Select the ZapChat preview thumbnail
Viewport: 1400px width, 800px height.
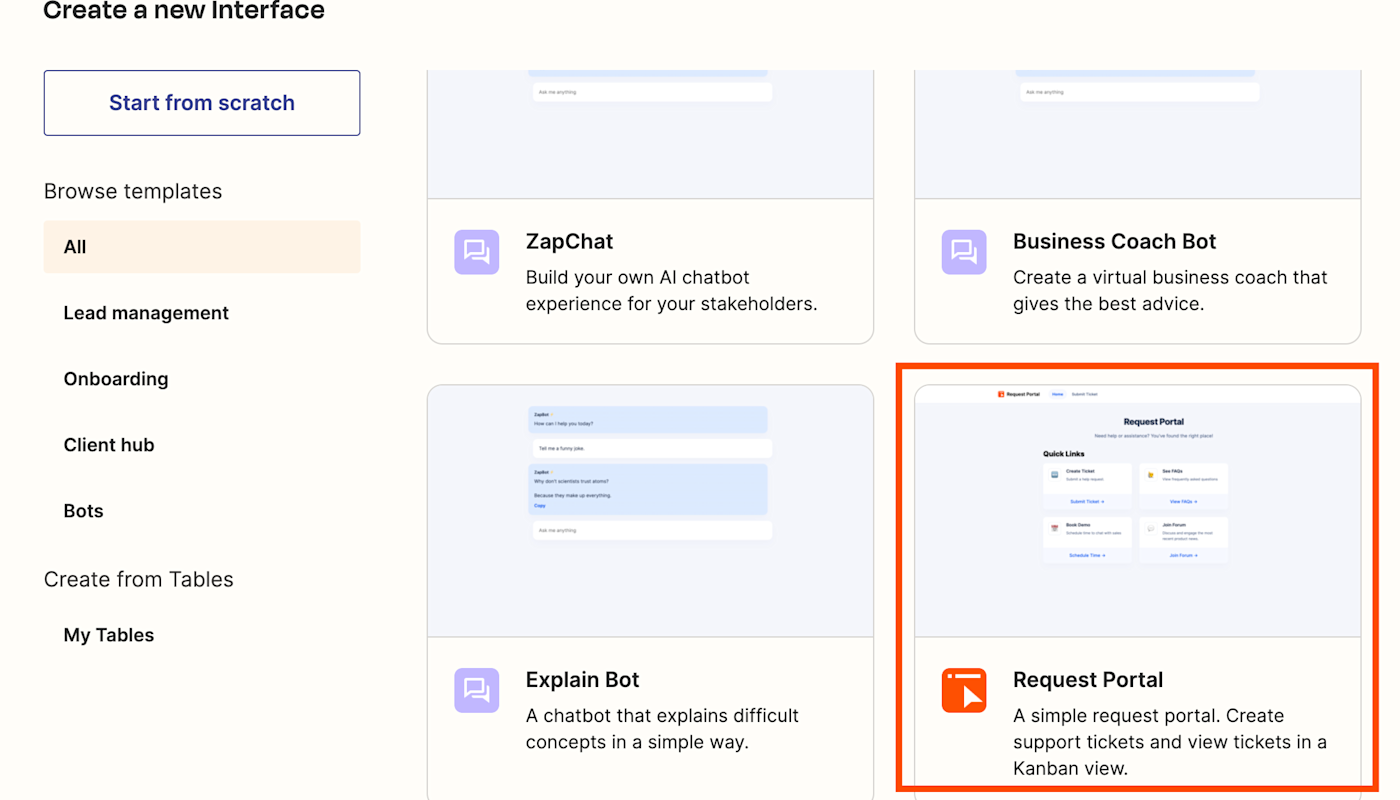pos(651,134)
